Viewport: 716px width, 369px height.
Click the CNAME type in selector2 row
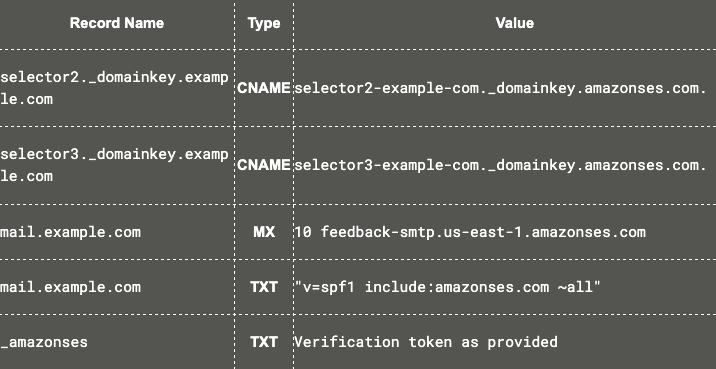(x=264, y=88)
